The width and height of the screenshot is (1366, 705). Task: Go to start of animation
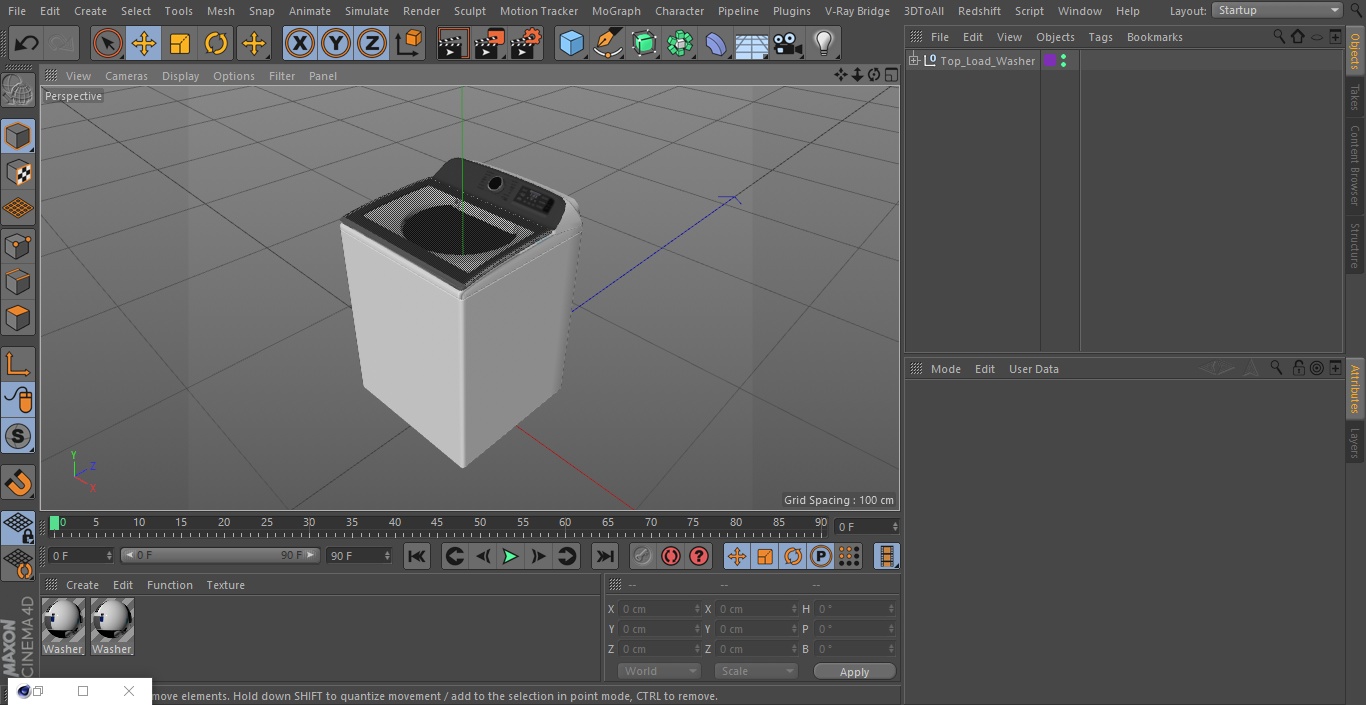click(x=417, y=556)
